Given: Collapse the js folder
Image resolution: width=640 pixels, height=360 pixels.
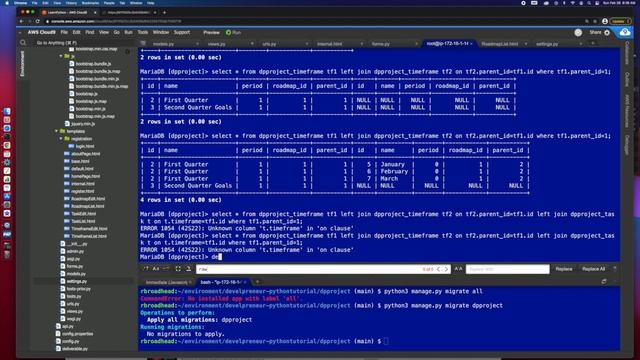Looking at the screenshot, I should click(61, 56).
